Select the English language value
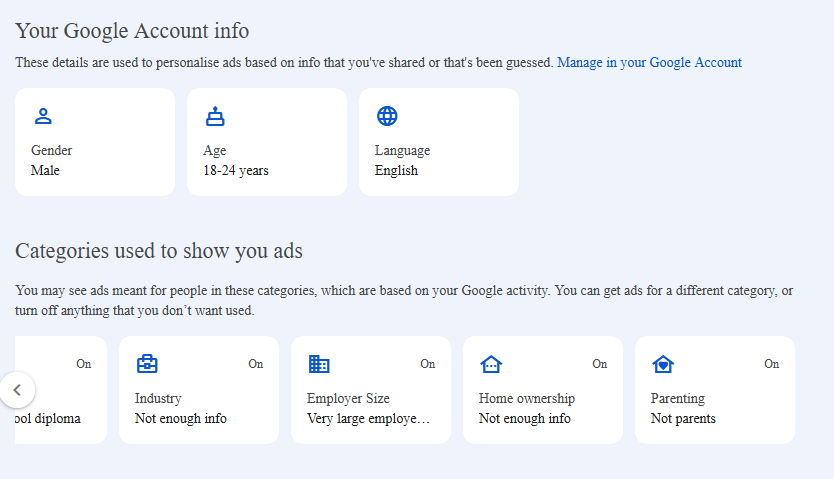Image resolution: width=834 pixels, height=479 pixels. pyautogui.click(x=396, y=171)
